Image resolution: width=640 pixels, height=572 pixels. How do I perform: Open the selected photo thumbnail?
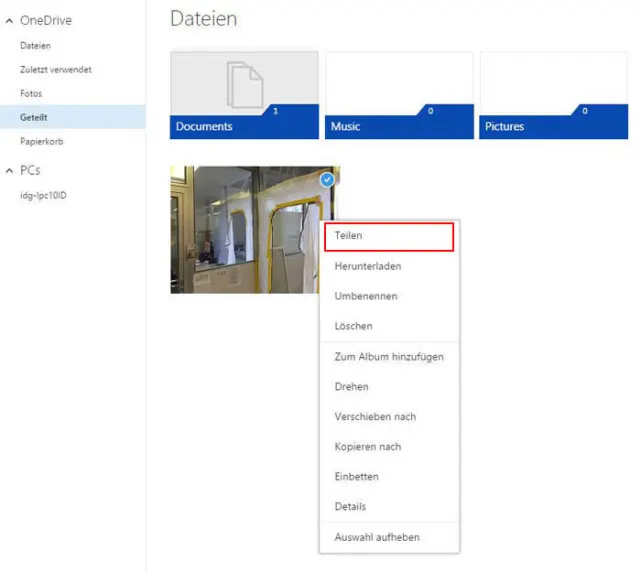[x=245, y=229]
